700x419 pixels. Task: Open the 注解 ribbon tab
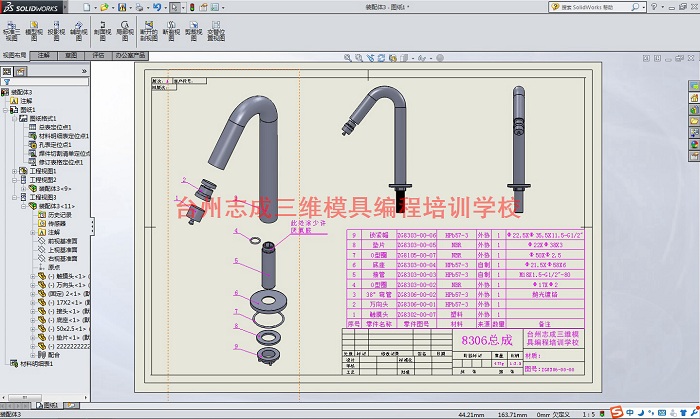pos(44,55)
